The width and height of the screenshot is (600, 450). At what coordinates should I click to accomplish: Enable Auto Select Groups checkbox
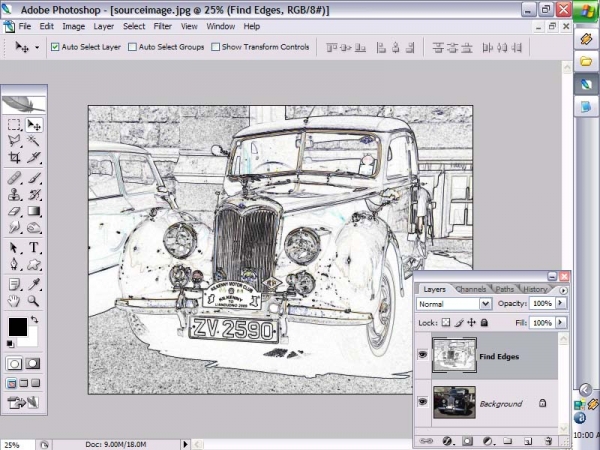(x=132, y=47)
